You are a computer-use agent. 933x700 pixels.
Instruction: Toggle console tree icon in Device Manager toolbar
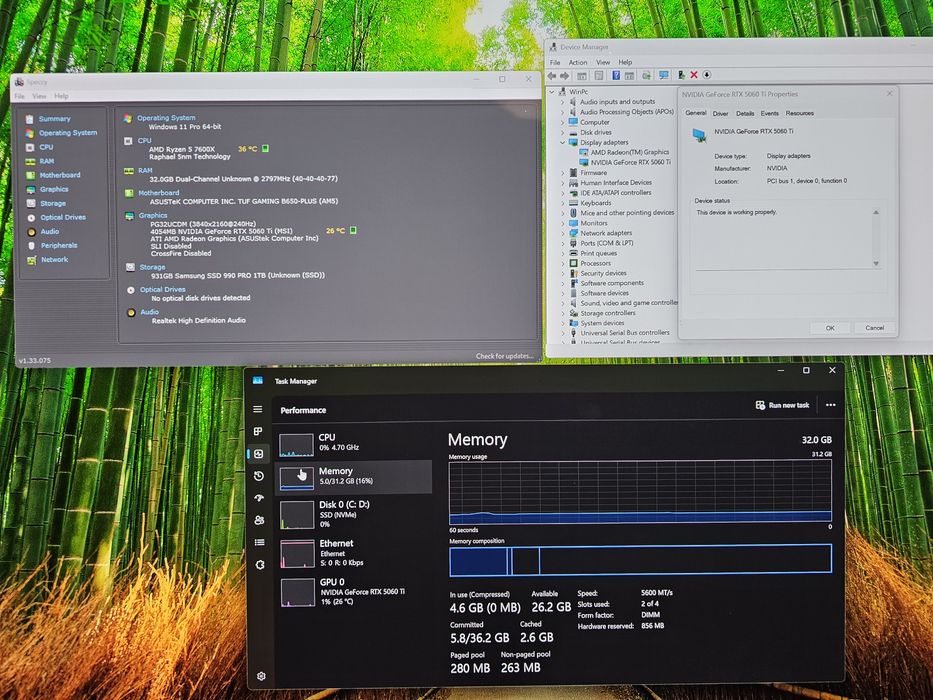[582, 75]
